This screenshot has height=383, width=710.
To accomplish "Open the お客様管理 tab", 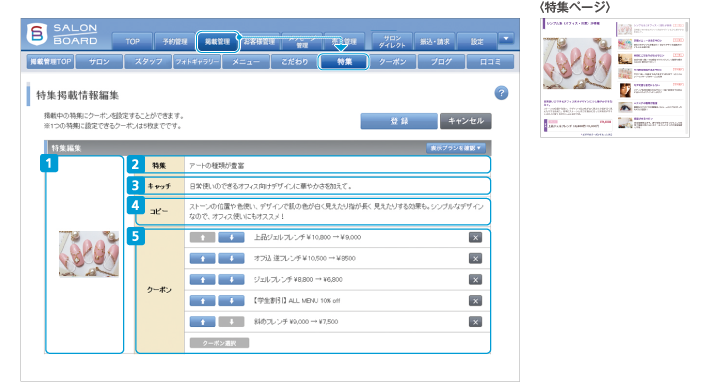I will (x=259, y=42).
